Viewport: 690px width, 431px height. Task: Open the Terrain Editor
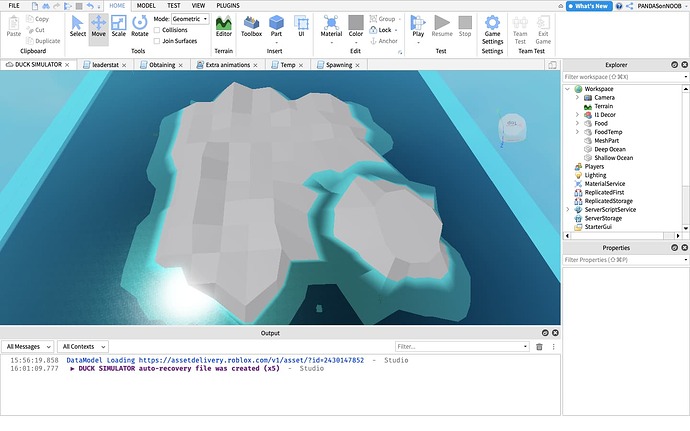(224, 26)
